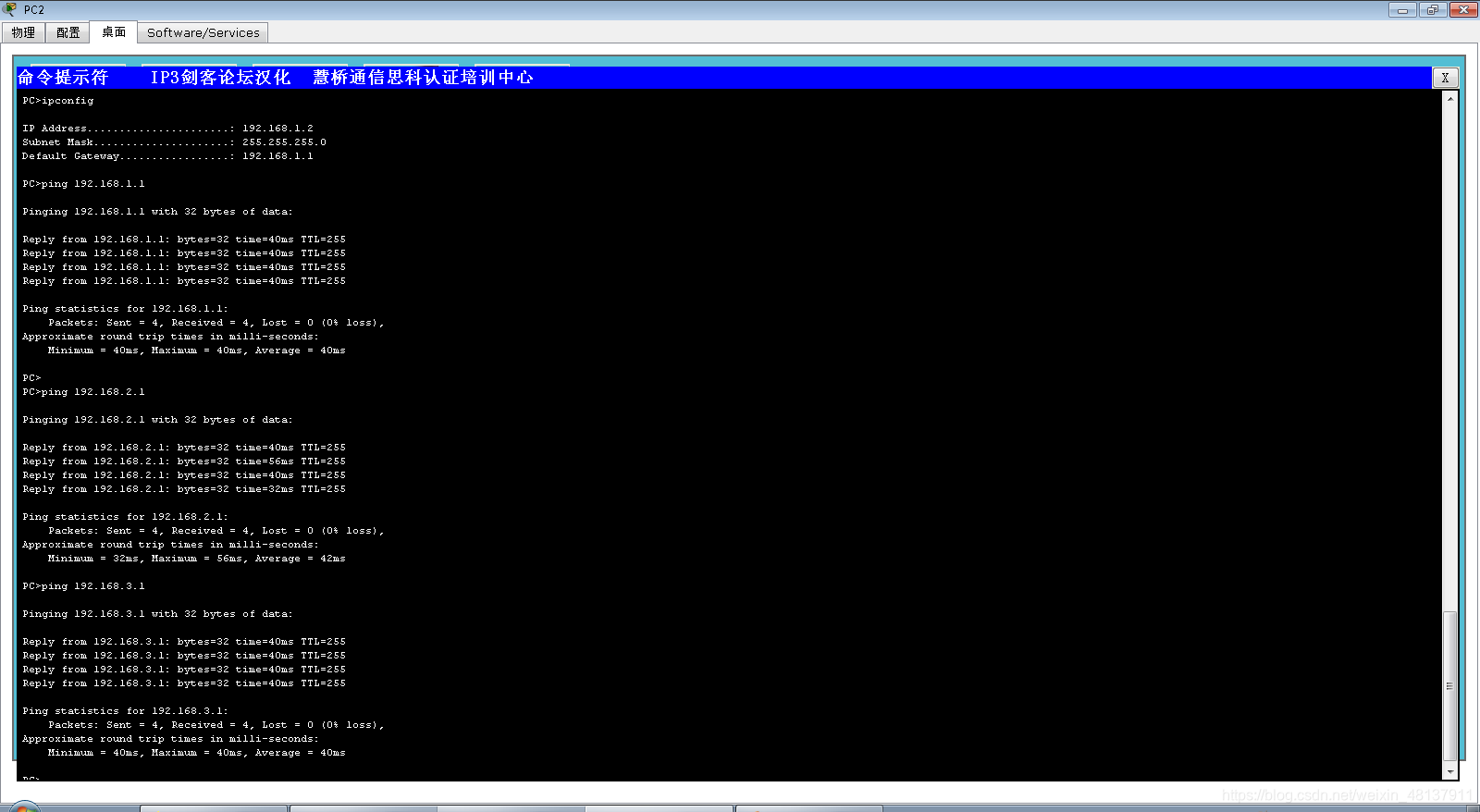Click the PC2 window title icon

pos(10,9)
